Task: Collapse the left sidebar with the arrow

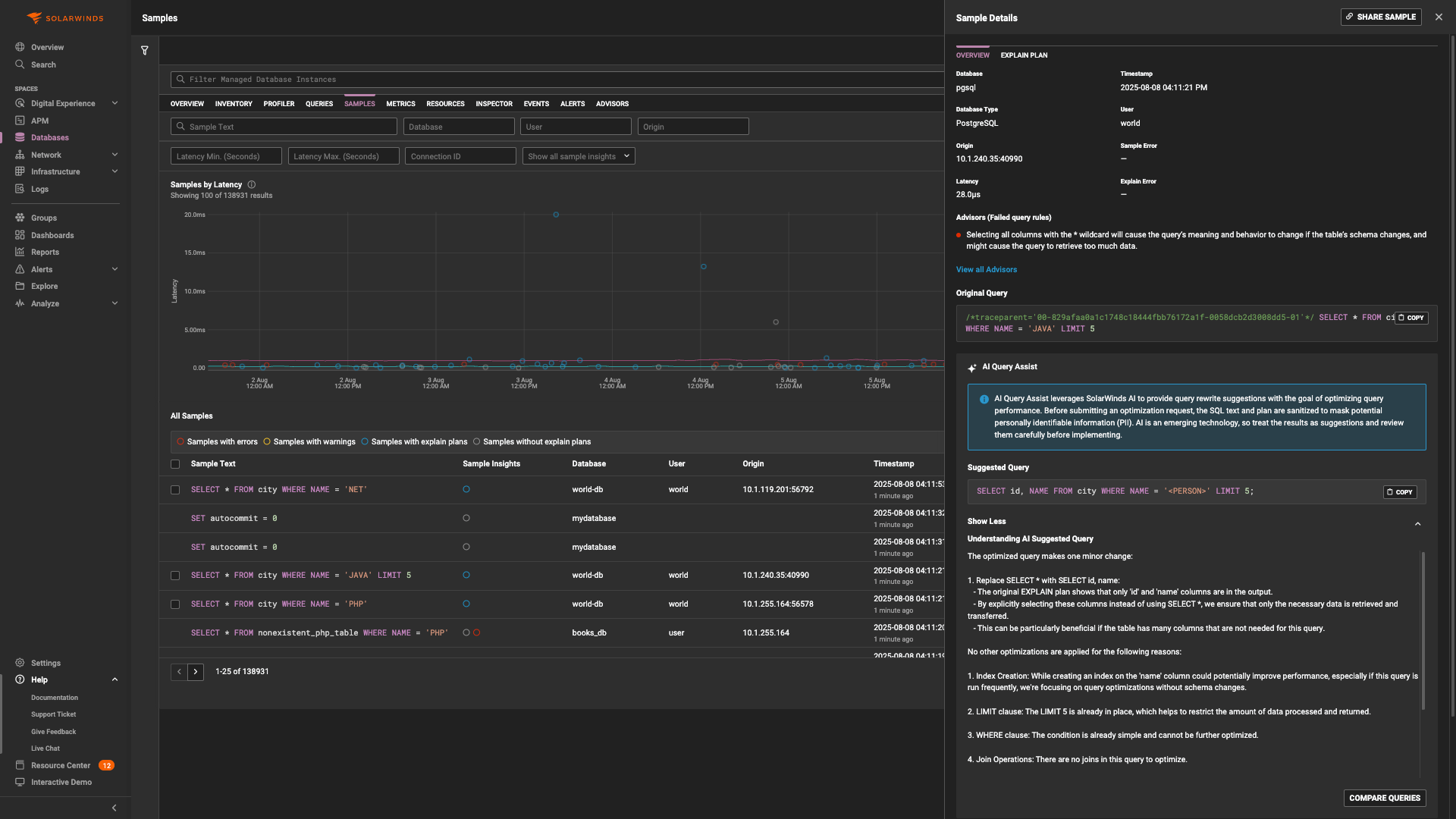Action: [x=114, y=808]
